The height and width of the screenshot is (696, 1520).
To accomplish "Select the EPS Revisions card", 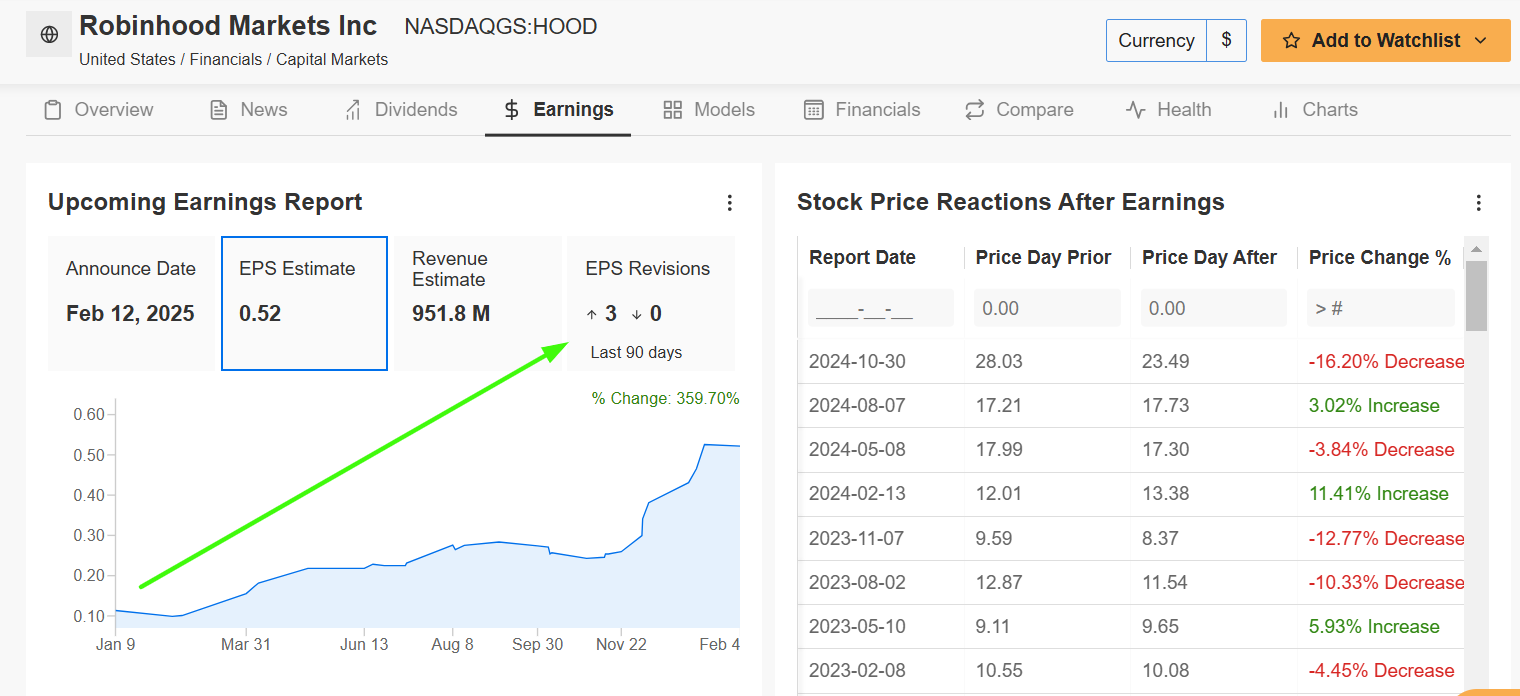I will (651, 303).
